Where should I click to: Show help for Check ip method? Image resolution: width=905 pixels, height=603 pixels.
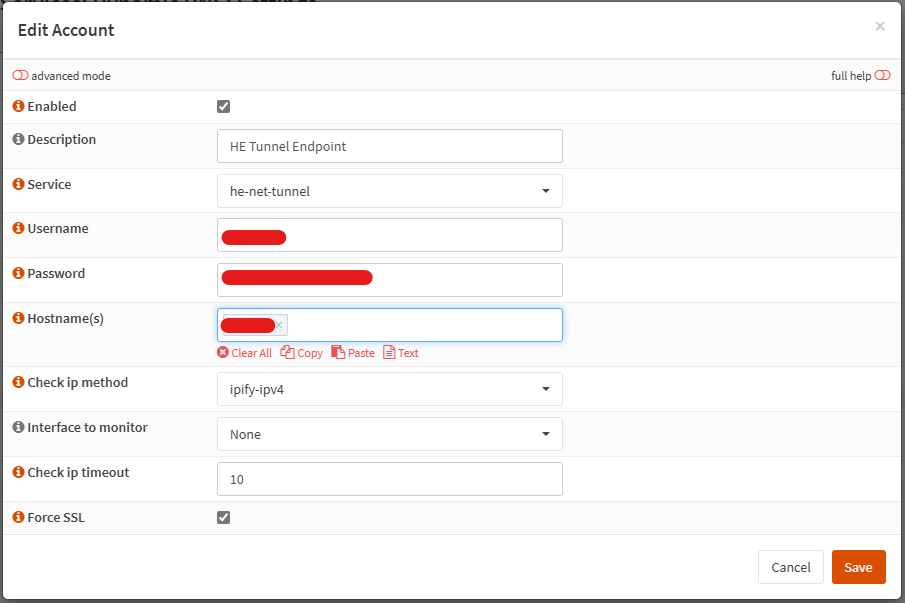pyautogui.click(x=18, y=382)
